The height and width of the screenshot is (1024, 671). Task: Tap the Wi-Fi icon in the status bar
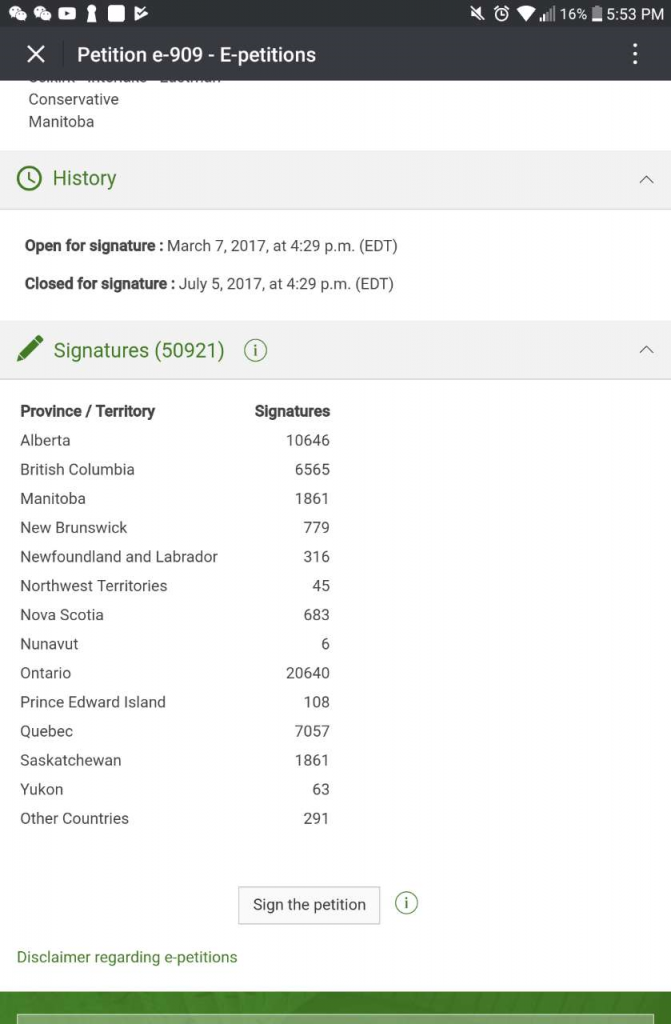point(526,14)
